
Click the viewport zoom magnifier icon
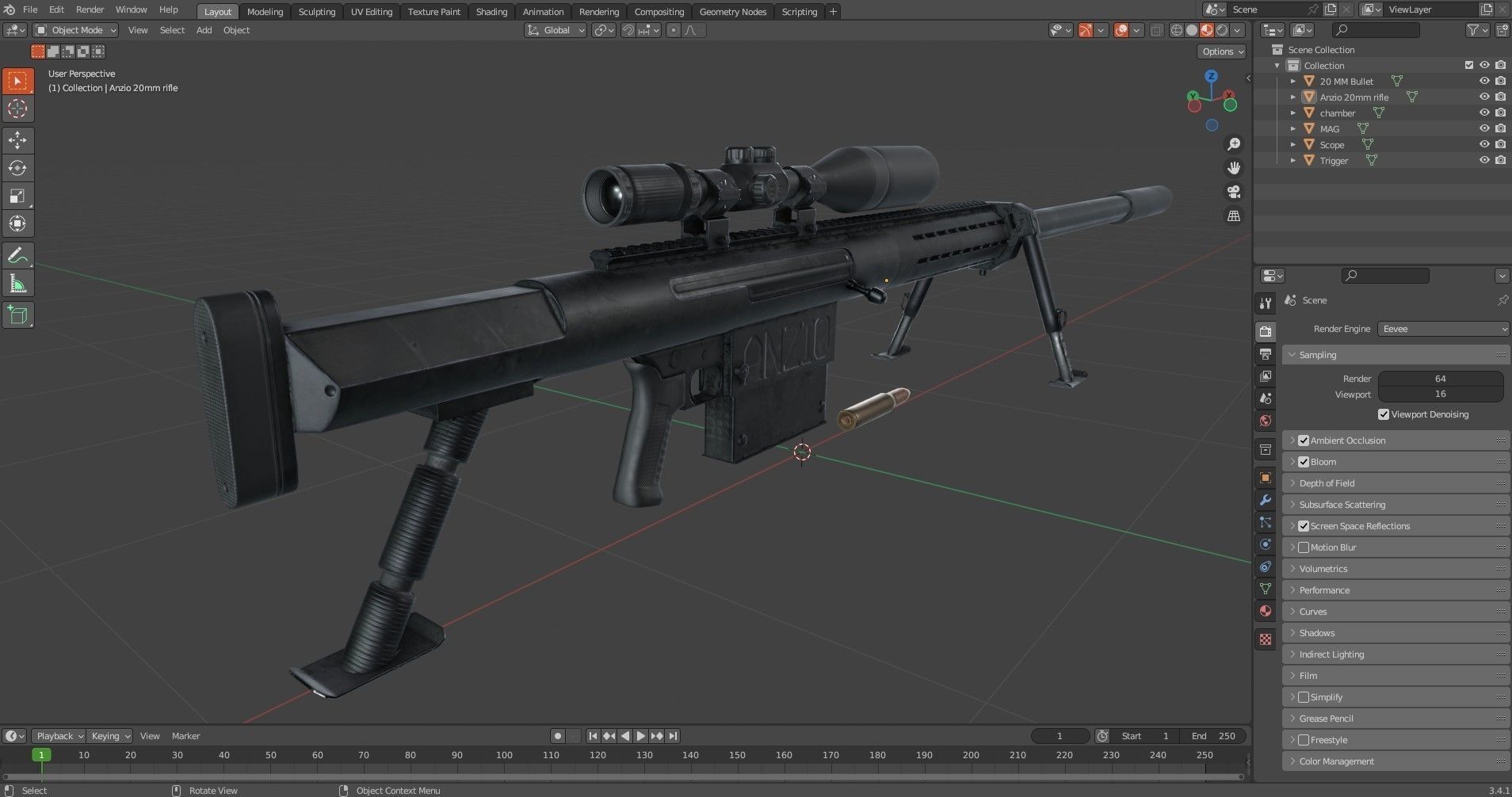coord(1234,144)
